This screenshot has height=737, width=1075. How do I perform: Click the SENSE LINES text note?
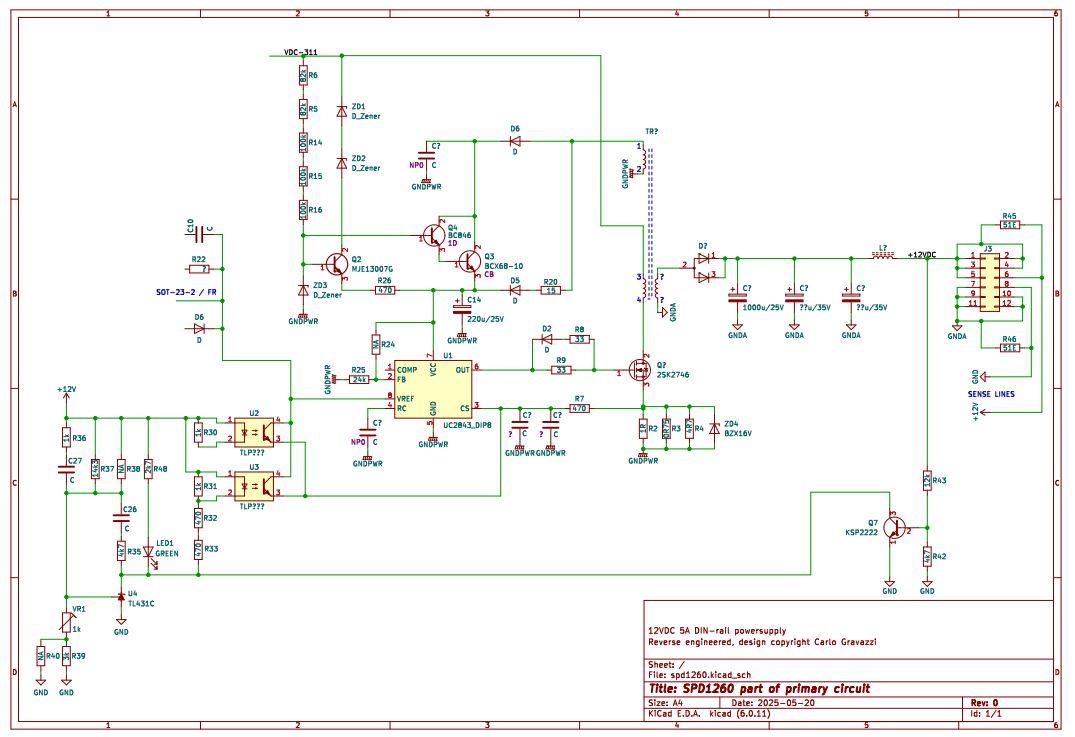991,394
